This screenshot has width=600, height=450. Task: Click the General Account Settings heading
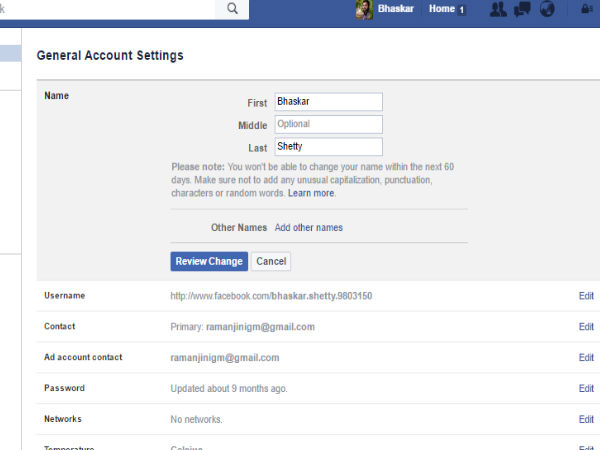point(110,55)
